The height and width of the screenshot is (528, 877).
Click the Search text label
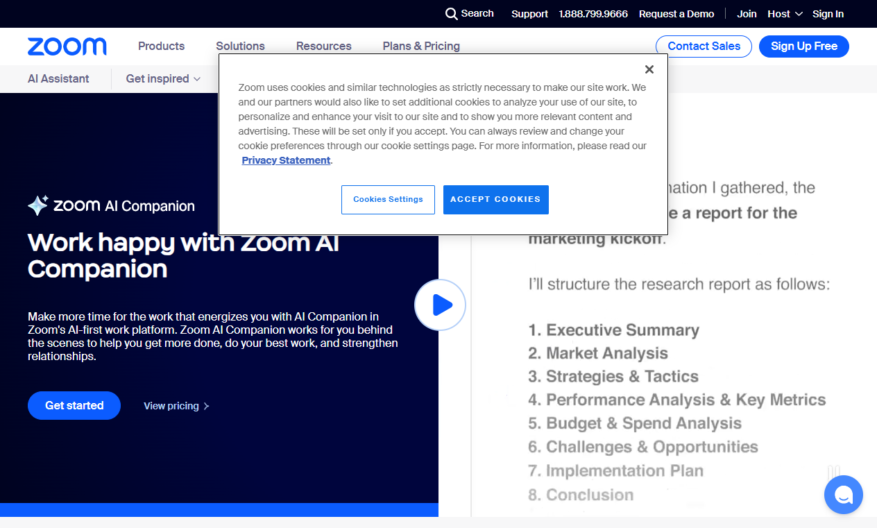coord(477,13)
